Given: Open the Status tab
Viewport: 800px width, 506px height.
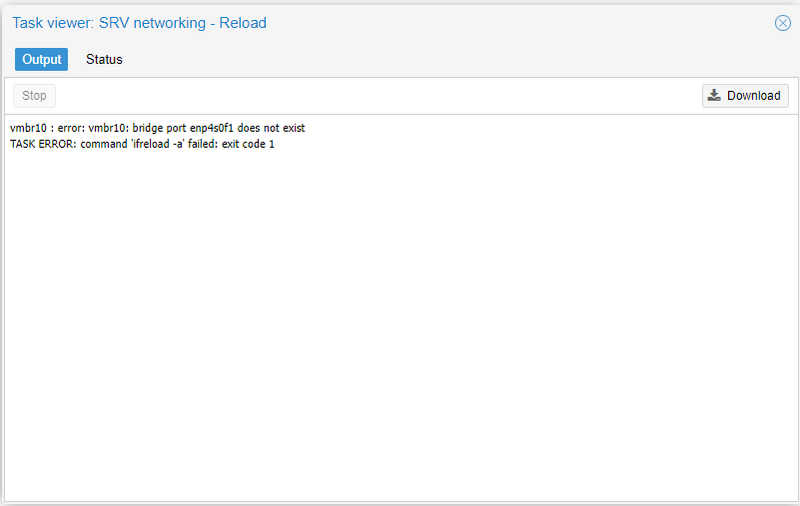Looking at the screenshot, I should tap(104, 59).
